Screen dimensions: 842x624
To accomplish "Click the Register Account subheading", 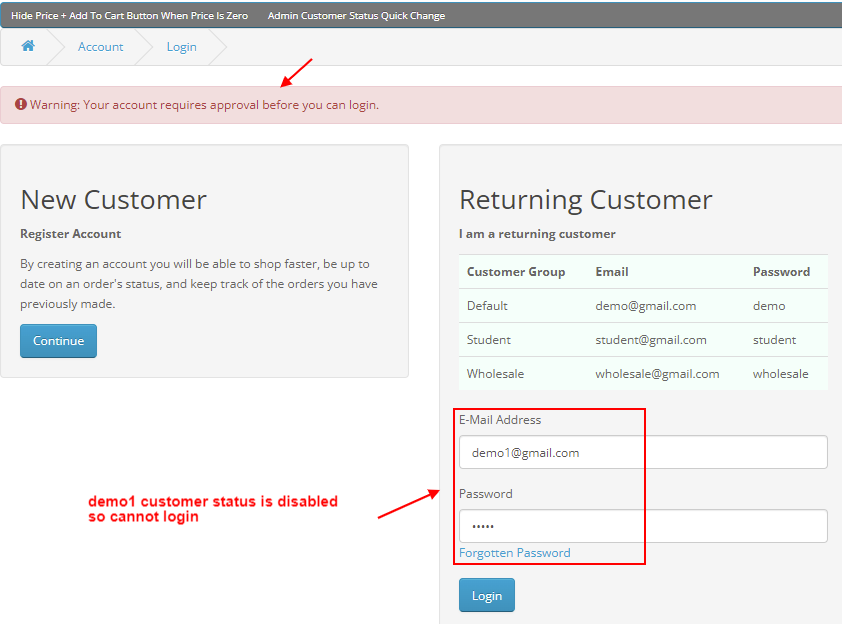I will point(70,234).
